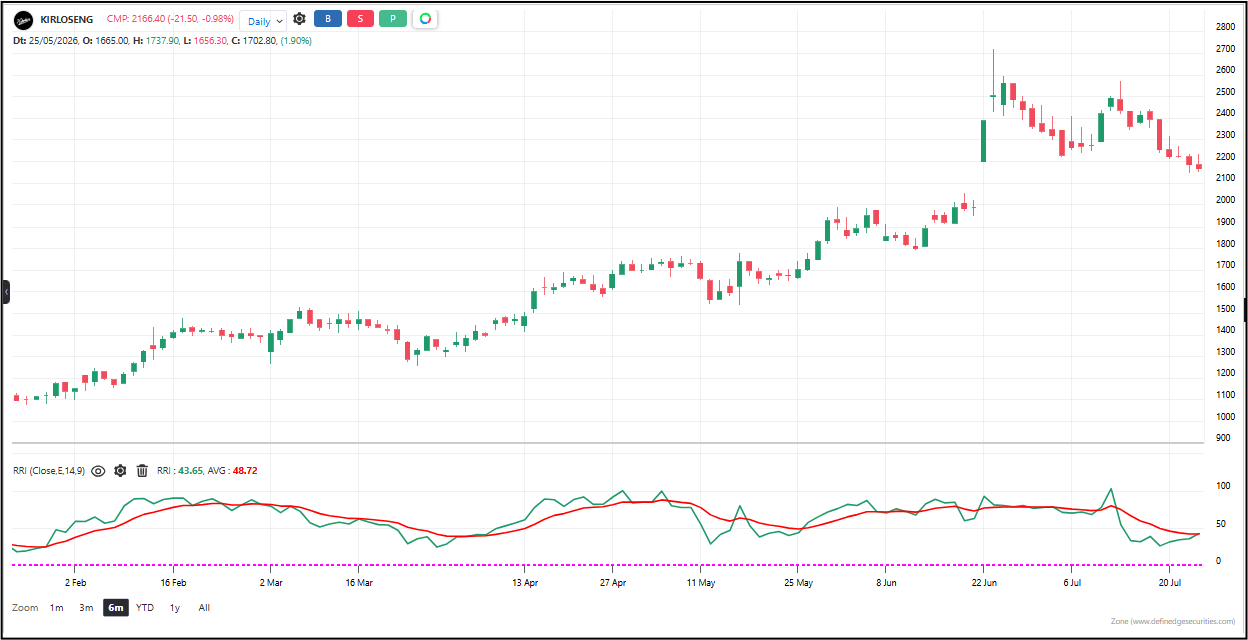Open RRI indicator settings gear
This screenshot has width=1248, height=640.
(120, 470)
